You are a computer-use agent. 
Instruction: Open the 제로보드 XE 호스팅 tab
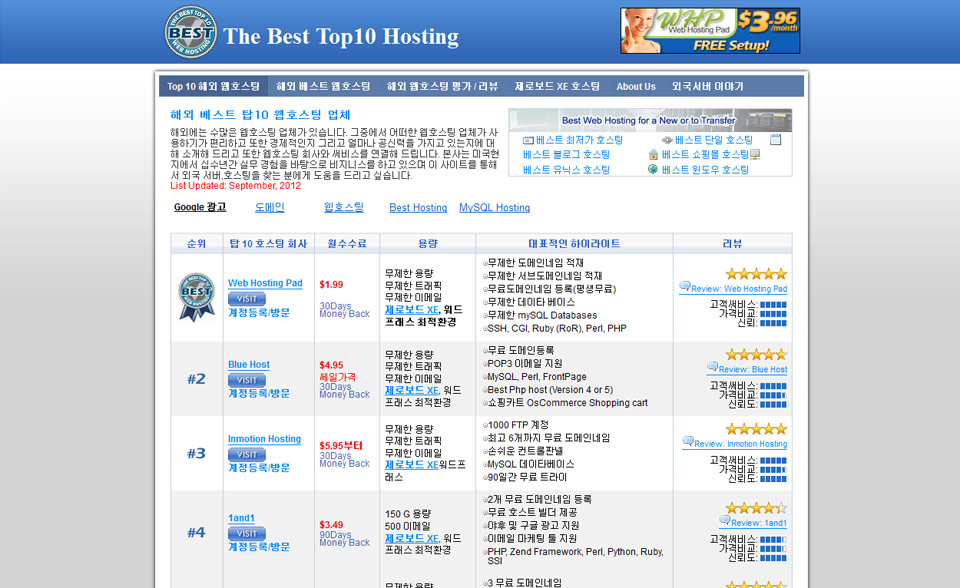557,87
